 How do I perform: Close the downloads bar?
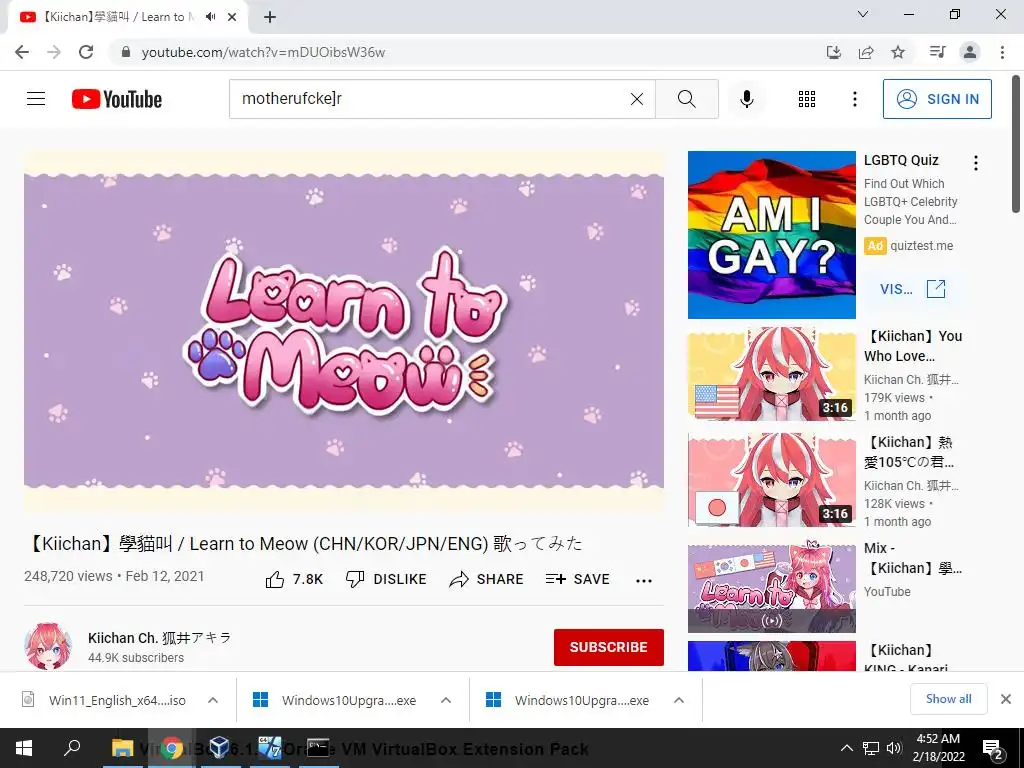(x=1006, y=699)
